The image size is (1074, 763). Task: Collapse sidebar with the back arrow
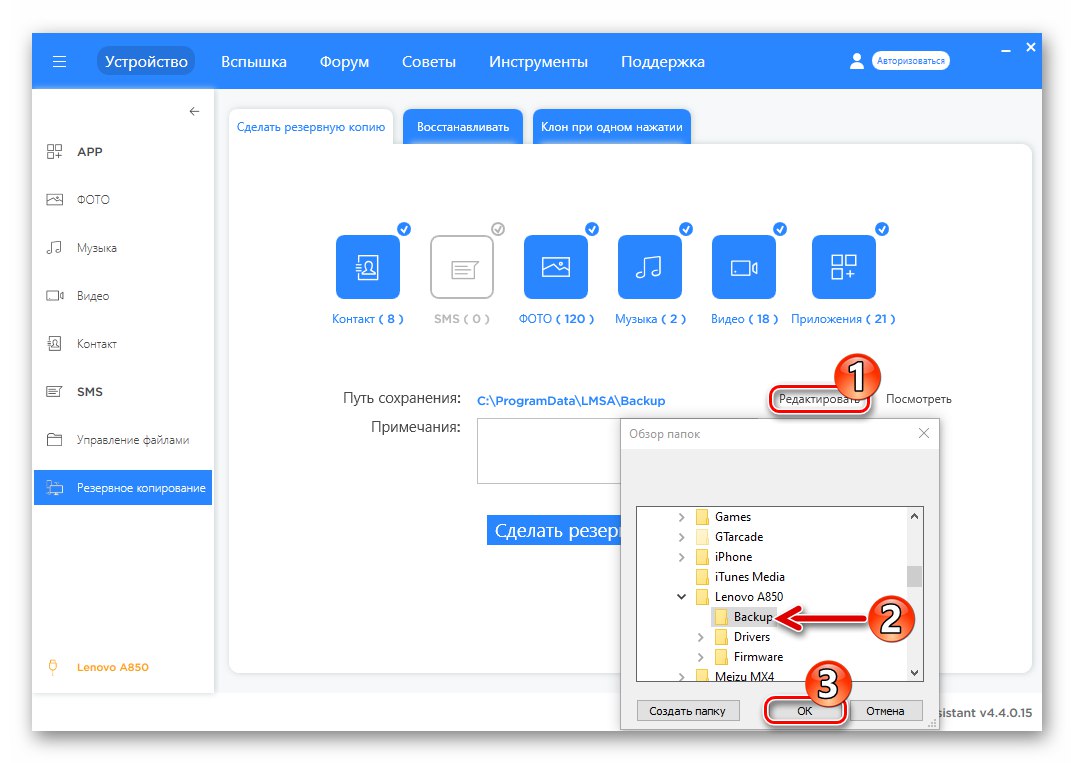click(x=195, y=111)
